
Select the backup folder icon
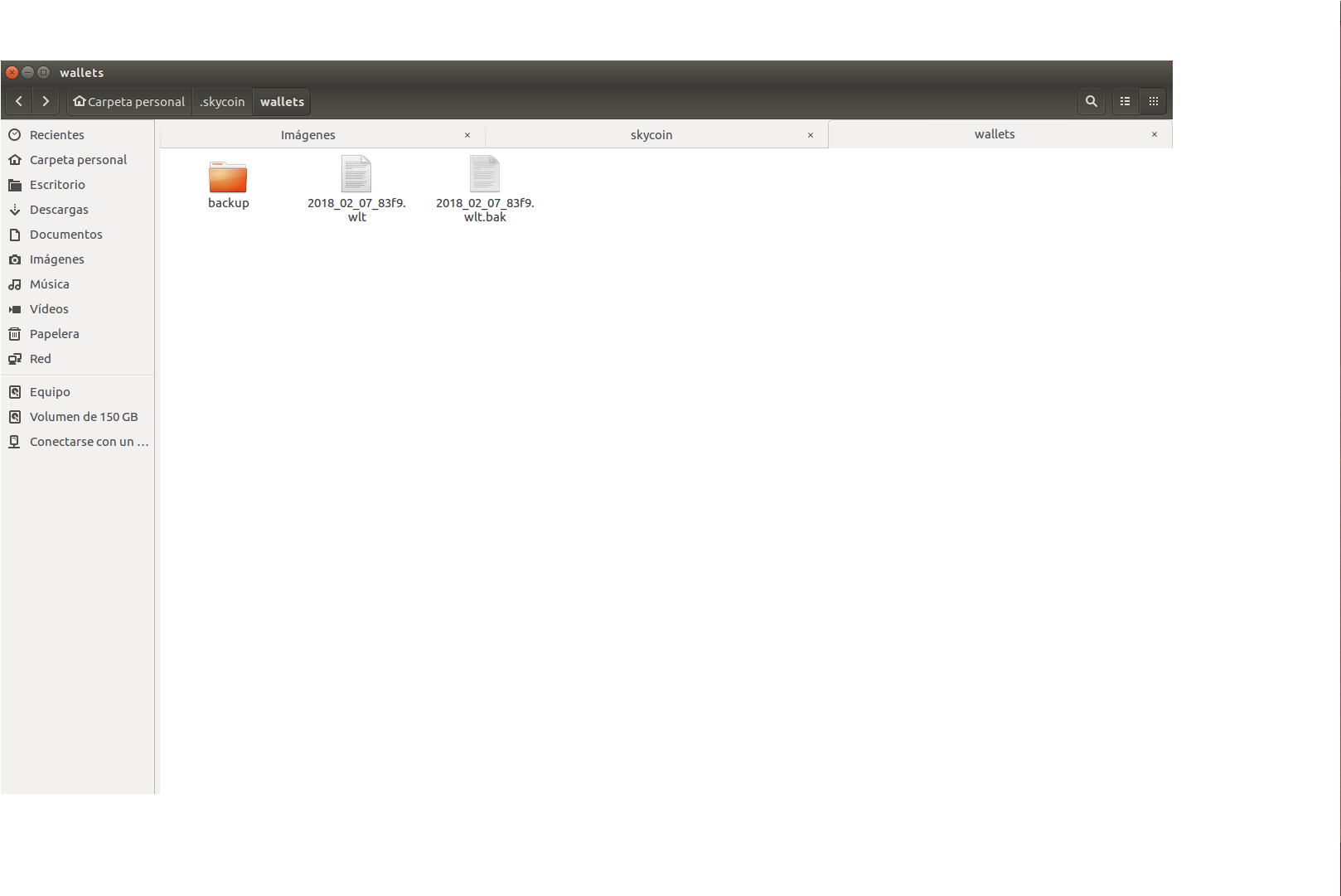click(228, 177)
